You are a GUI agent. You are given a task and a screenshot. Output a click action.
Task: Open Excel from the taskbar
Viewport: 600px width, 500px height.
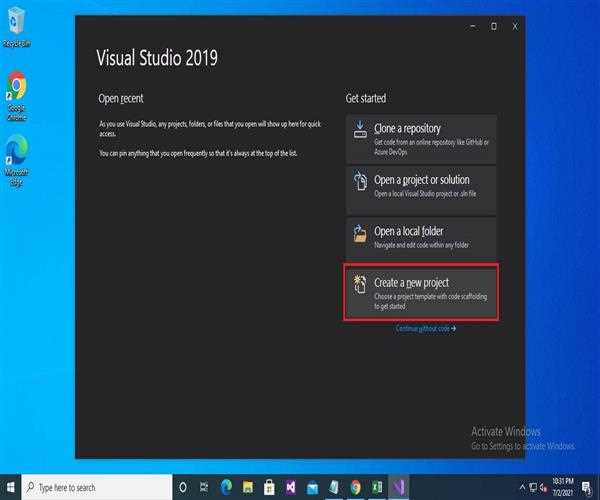377,486
